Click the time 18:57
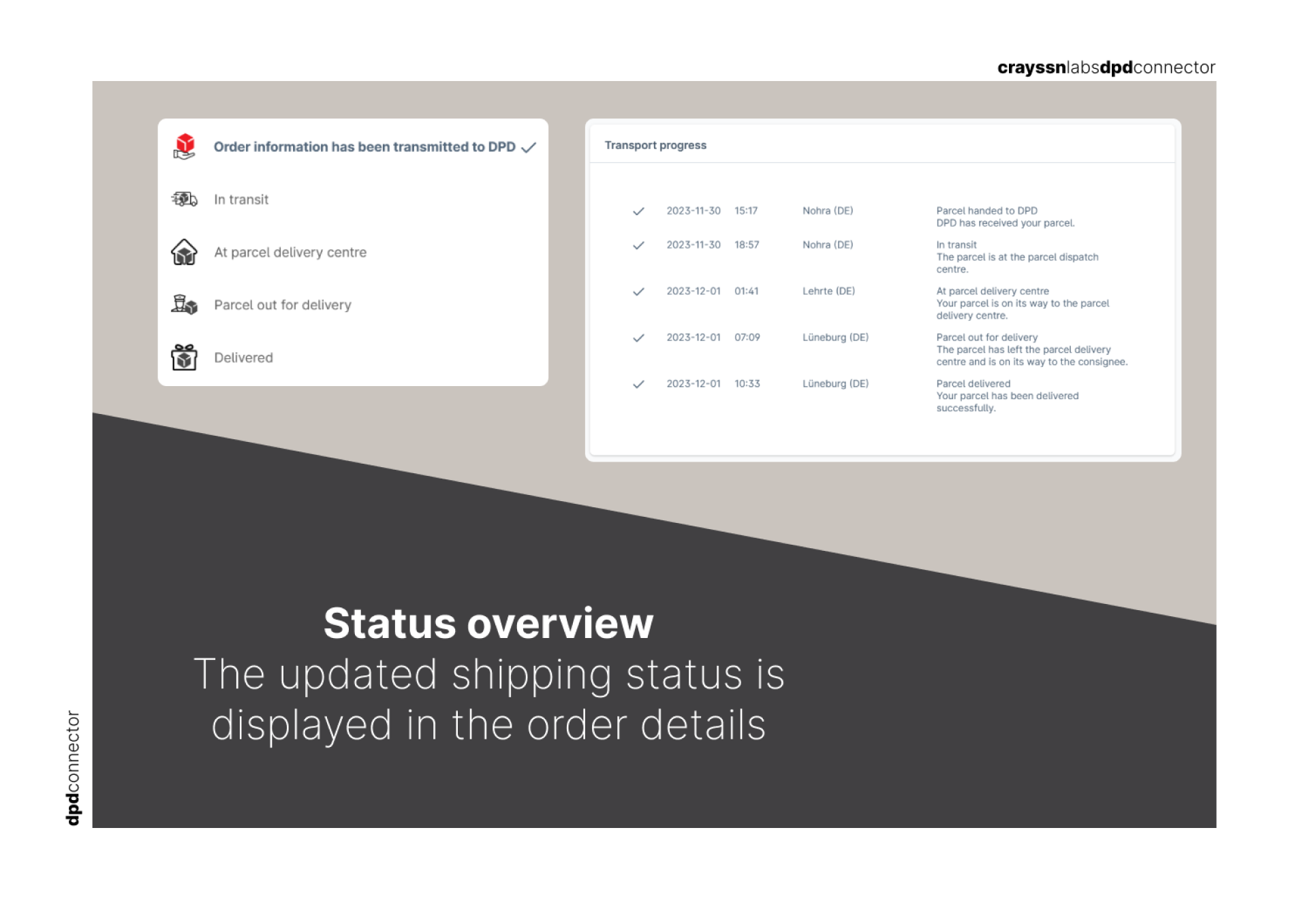Viewport: 1308px width, 924px height. point(747,244)
